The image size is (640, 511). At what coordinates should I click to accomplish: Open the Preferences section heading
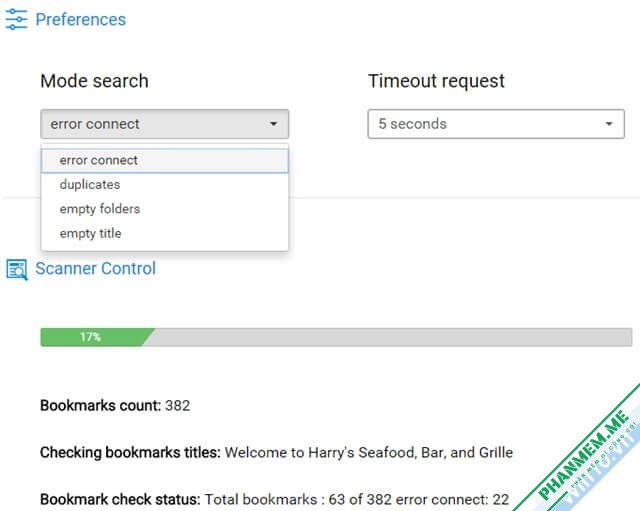(80, 19)
